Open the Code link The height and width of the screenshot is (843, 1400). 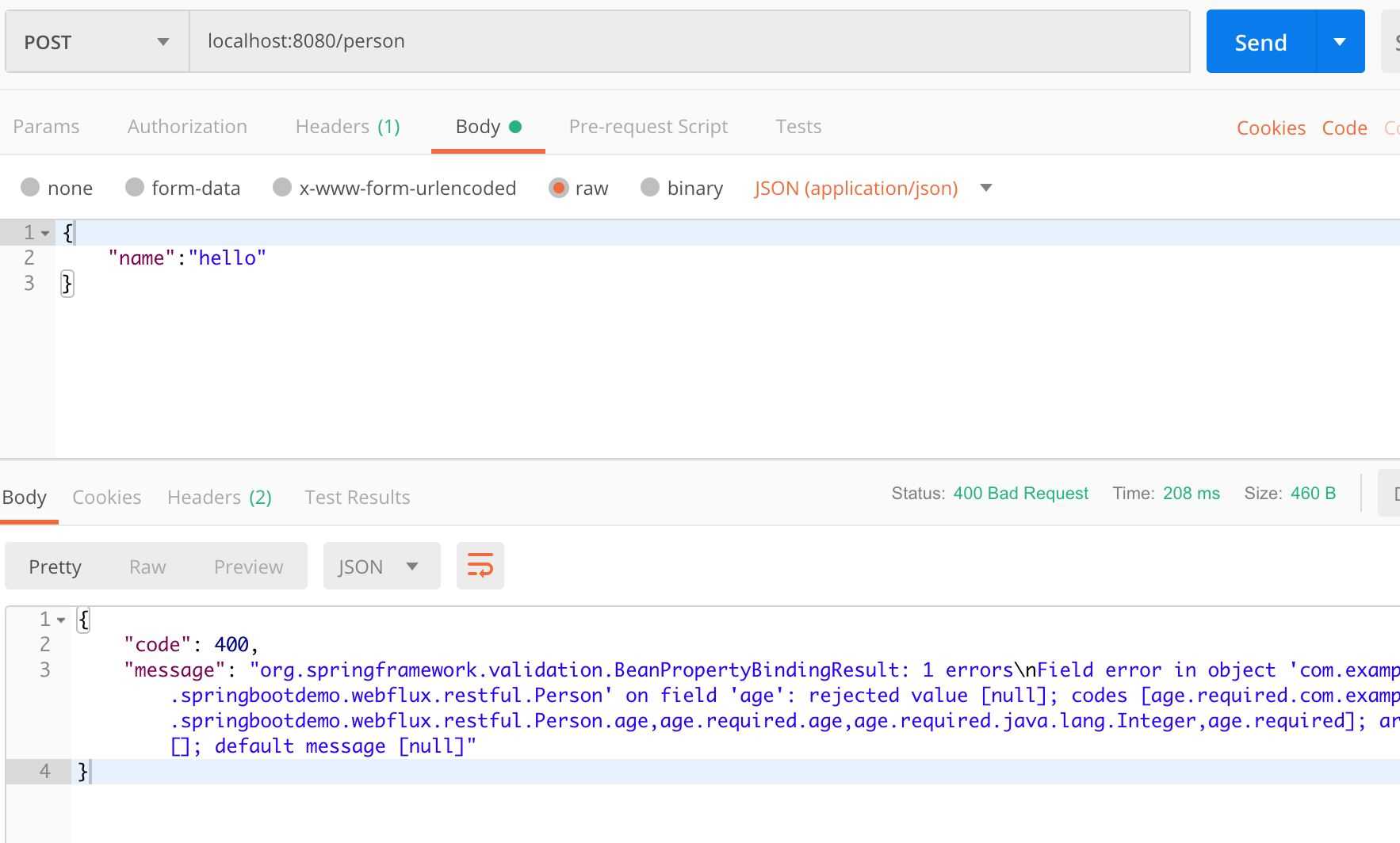pos(1344,128)
